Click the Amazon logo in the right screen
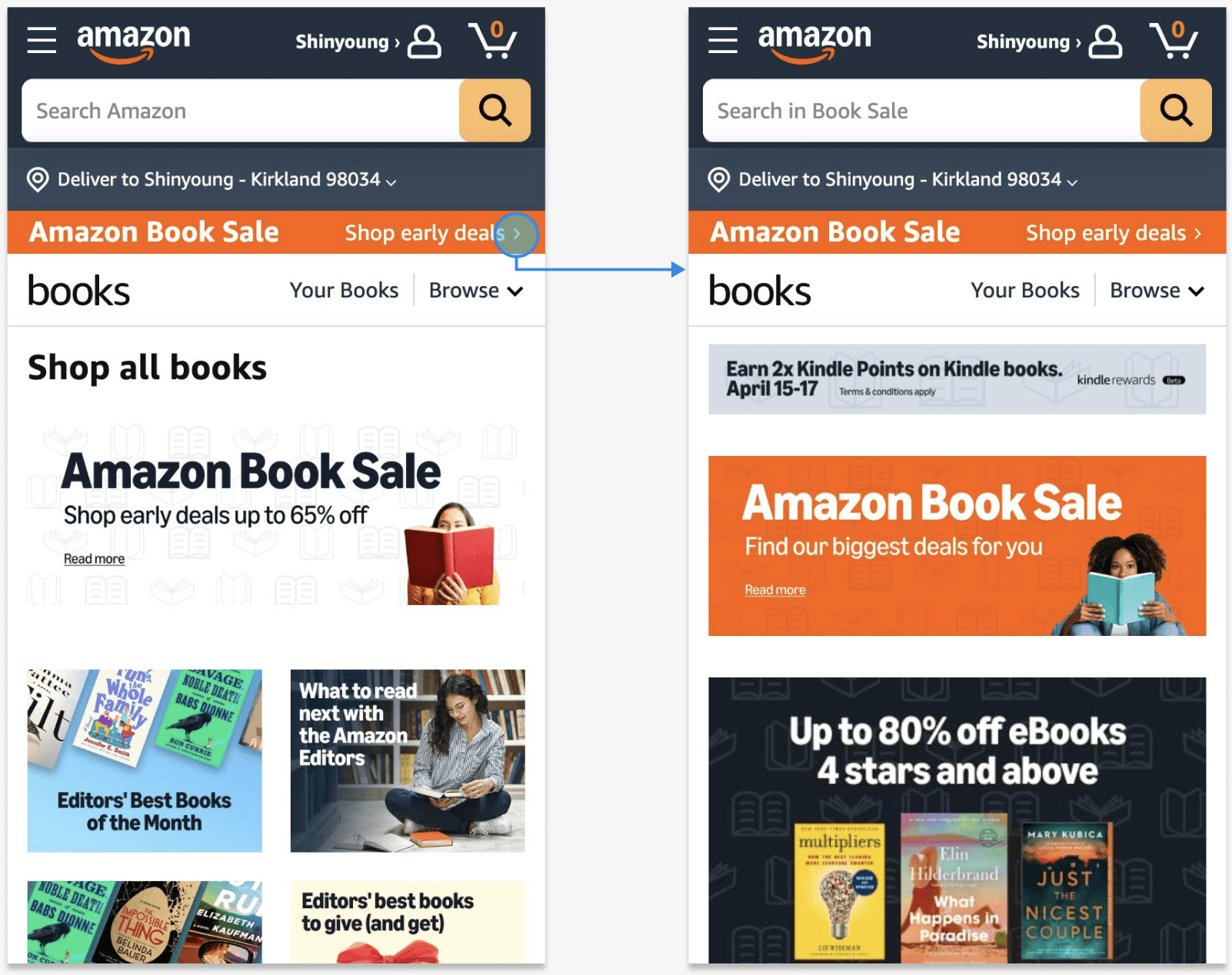 (x=814, y=42)
